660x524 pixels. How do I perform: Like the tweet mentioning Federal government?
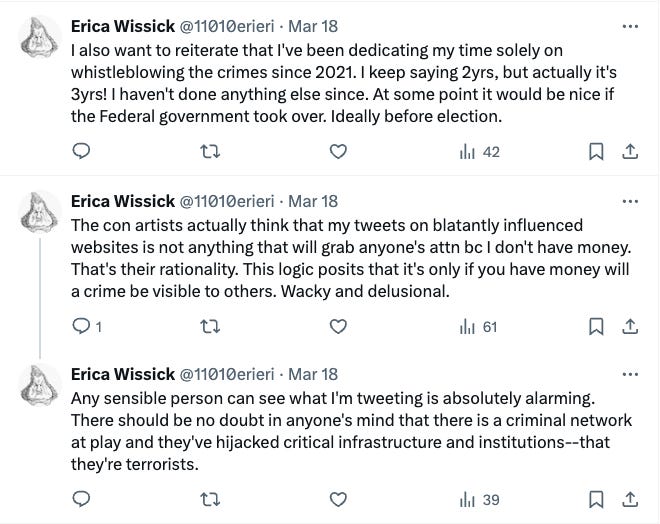[x=340, y=152]
